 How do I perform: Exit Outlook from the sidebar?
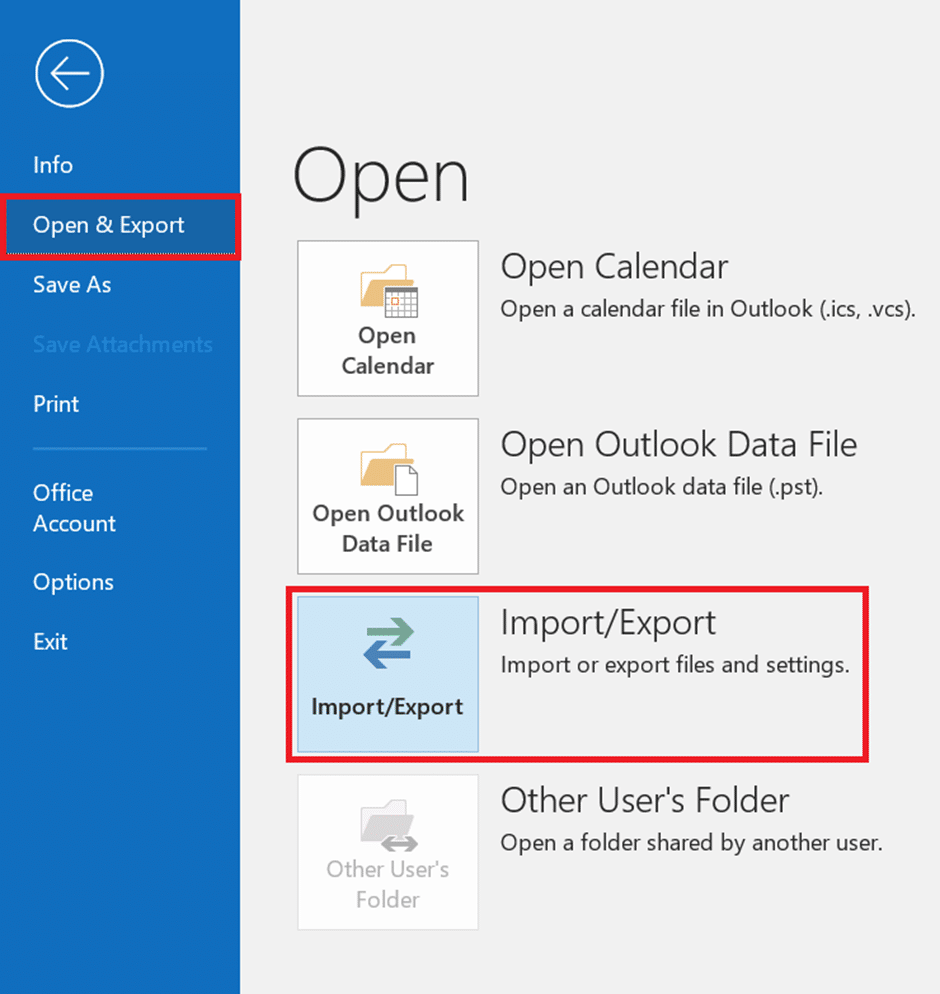pos(50,641)
